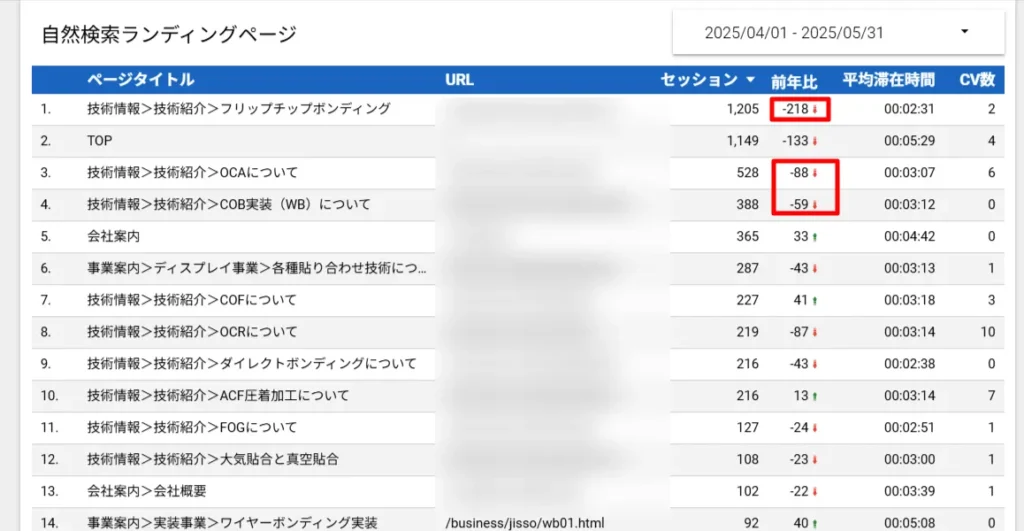
Task: Click the year-over-year value -24
Action: pos(799,427)
